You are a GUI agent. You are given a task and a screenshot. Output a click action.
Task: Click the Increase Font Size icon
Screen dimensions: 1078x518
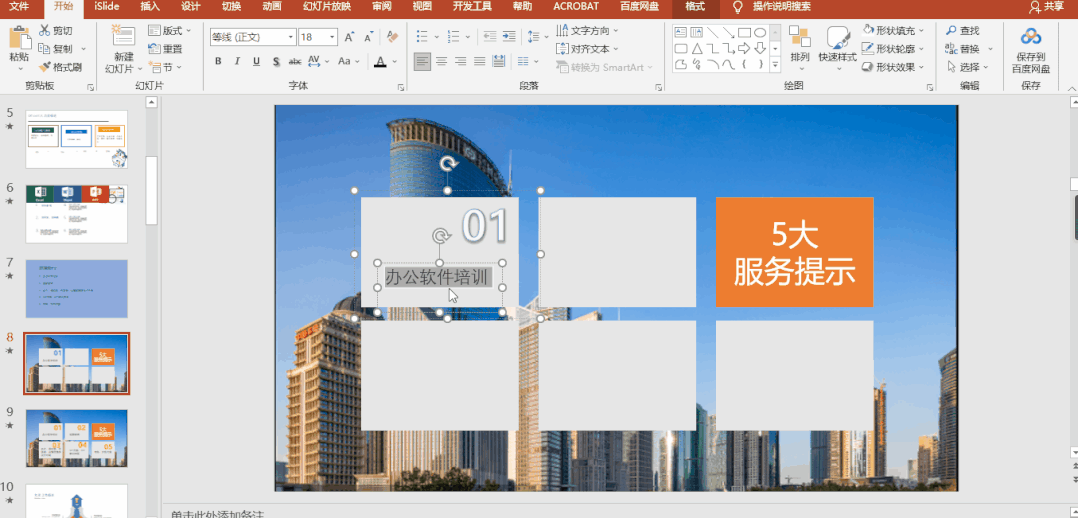pos(349,37)
